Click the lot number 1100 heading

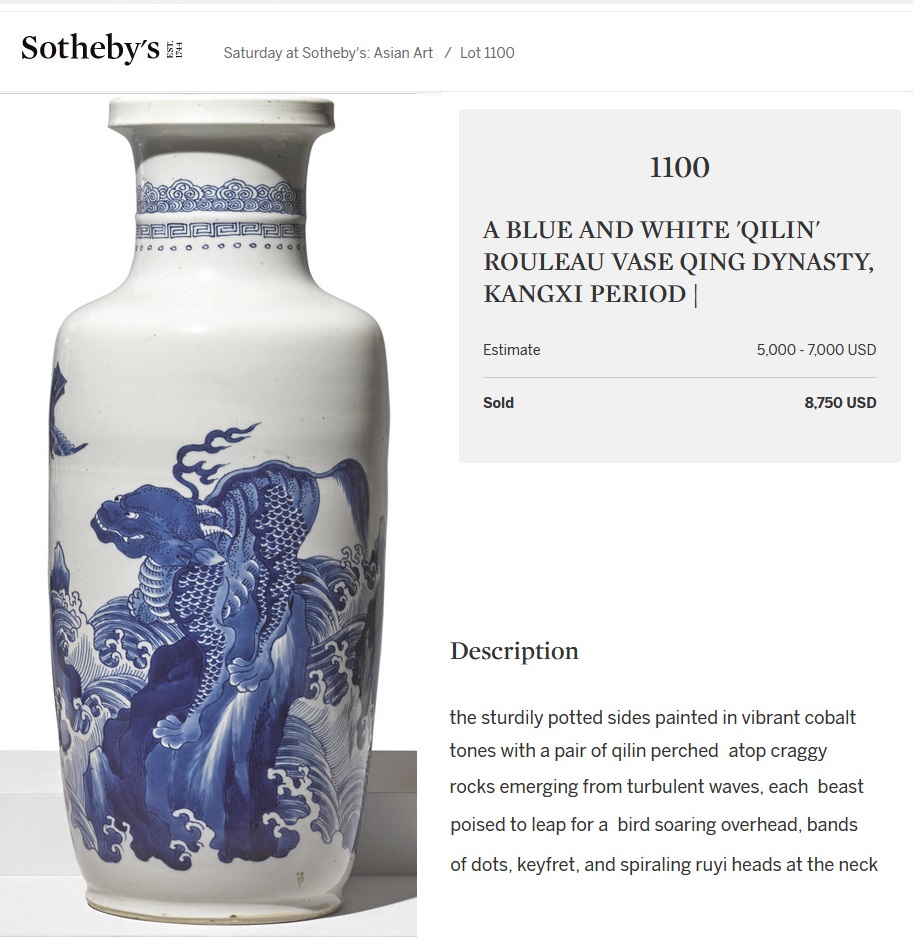(x=680, y=167)
